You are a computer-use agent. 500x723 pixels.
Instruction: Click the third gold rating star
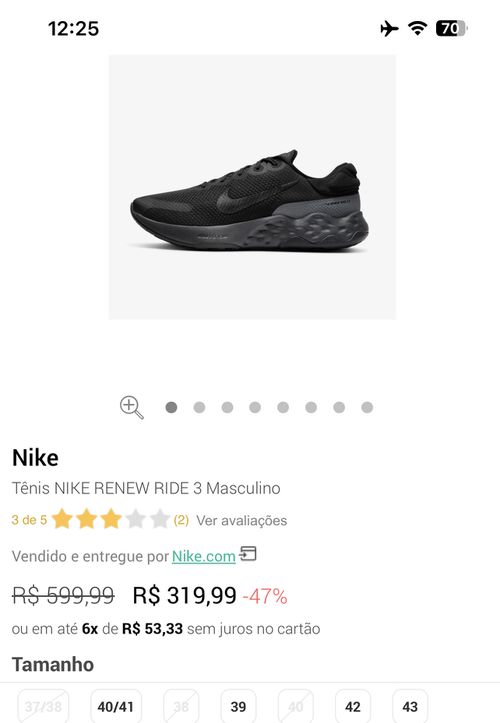[111, 519]
